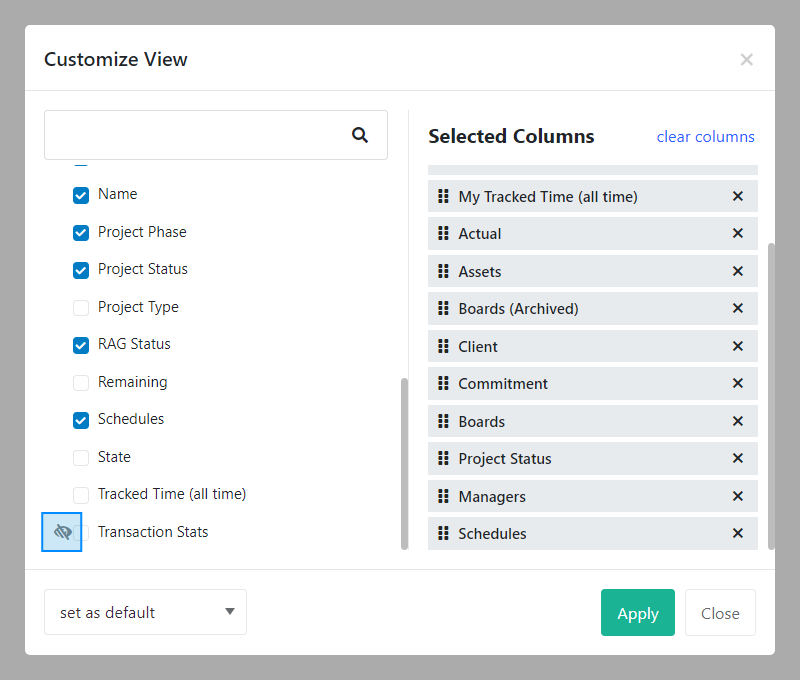Open the "set as default" dropdown
Screen dimensions: 800x680
145,612
